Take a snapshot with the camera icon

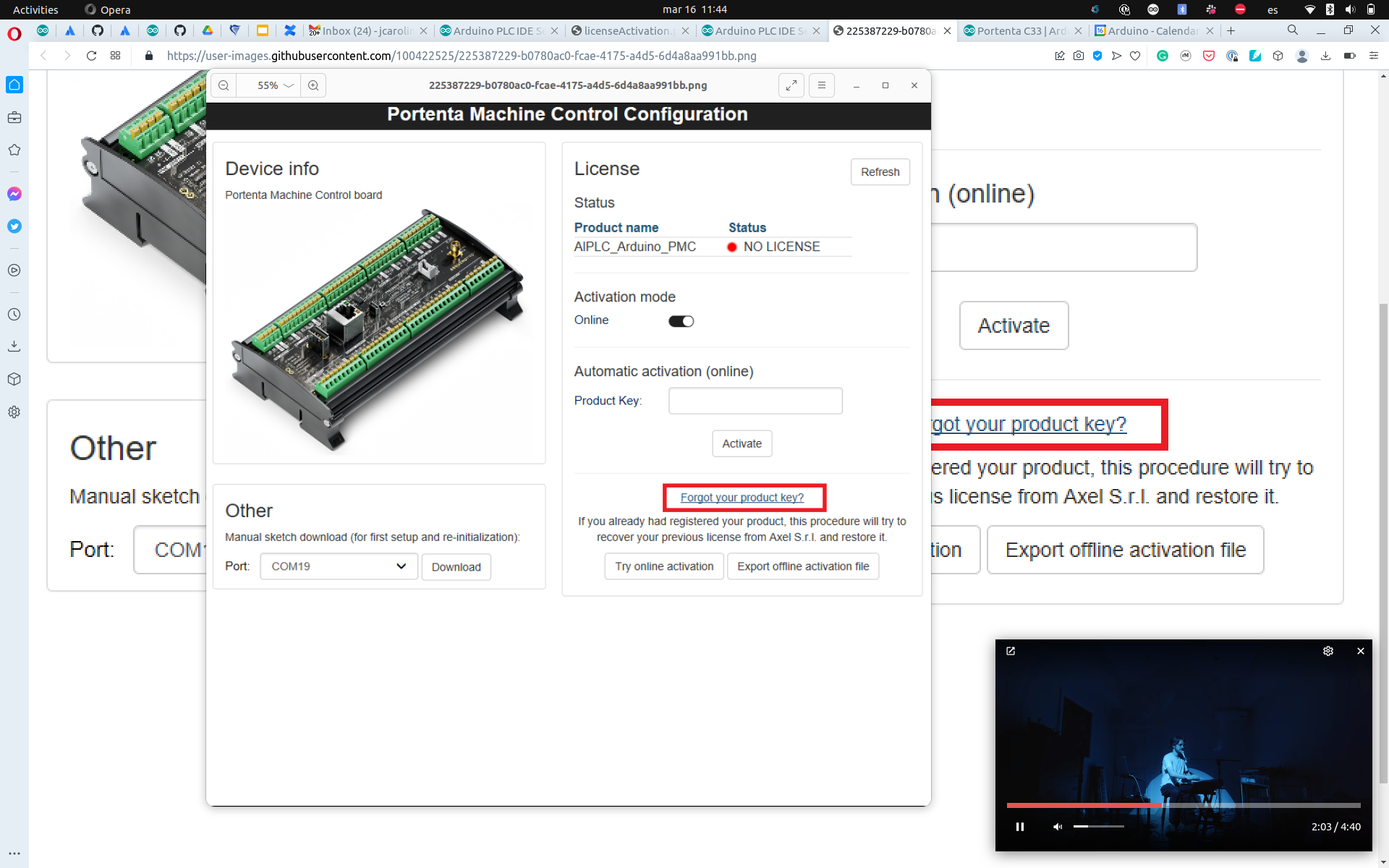pos(1079,56)
